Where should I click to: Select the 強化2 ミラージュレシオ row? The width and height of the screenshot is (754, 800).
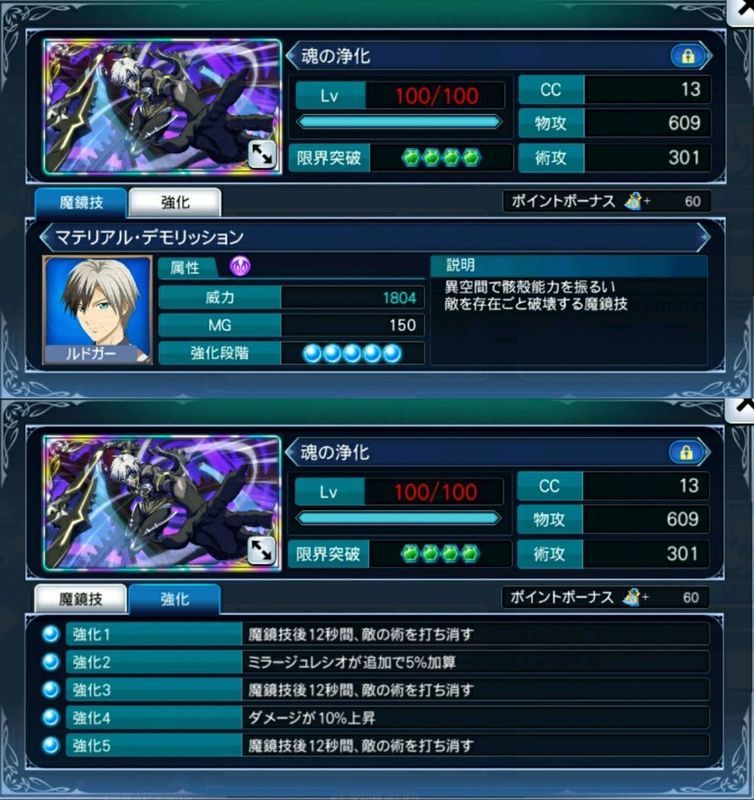click(388, 662)
